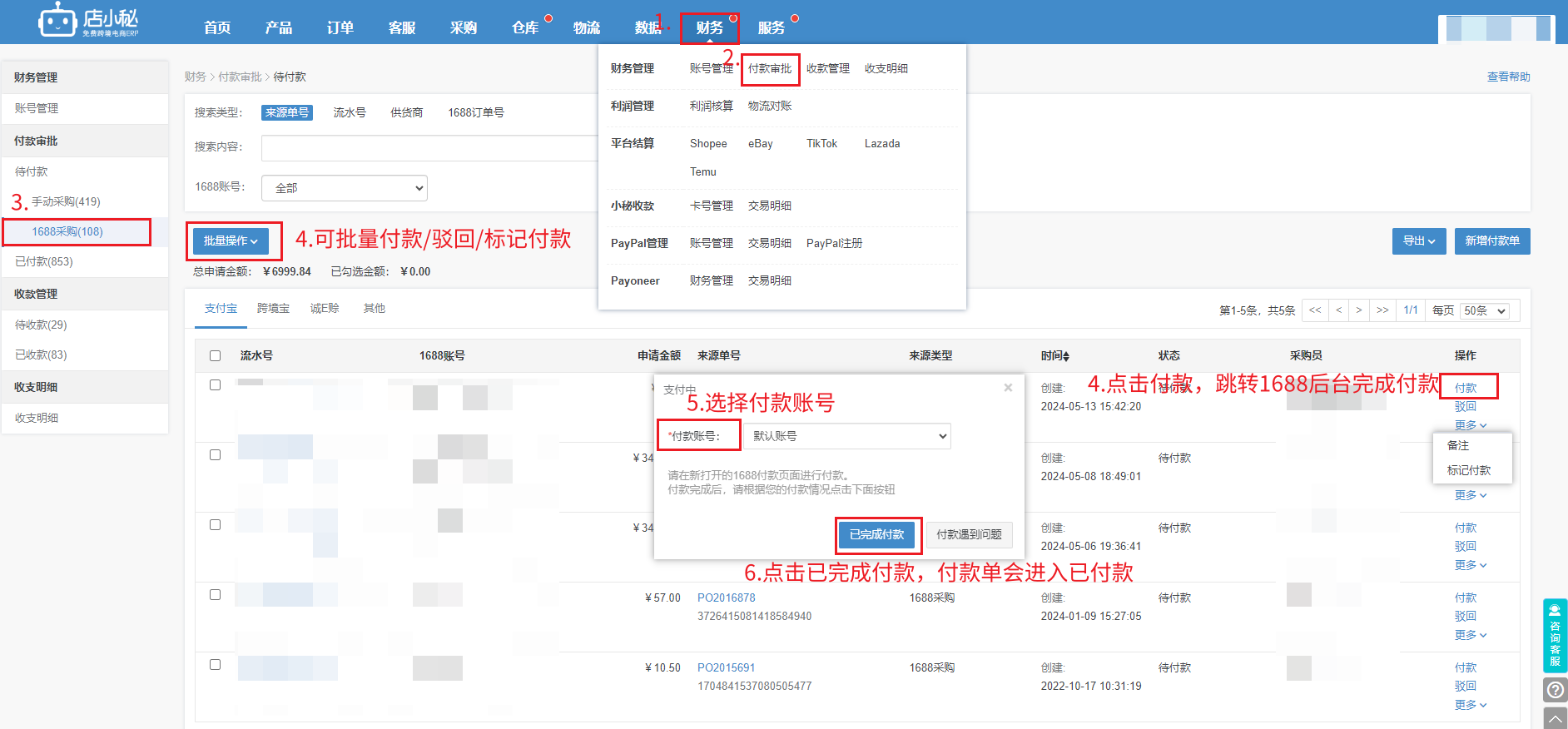Go to last page with >> button
The height and width of the screenshot is (729, 1568).
[1382, 310]
